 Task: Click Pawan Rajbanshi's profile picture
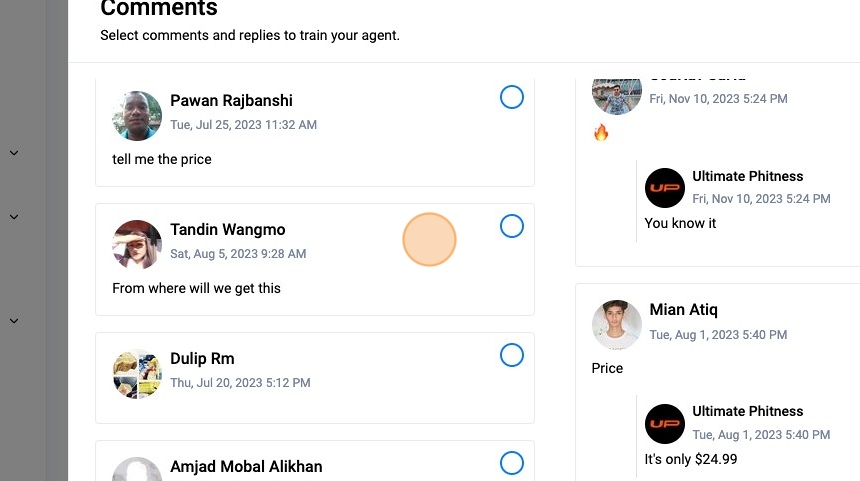(x=138, y=116)
